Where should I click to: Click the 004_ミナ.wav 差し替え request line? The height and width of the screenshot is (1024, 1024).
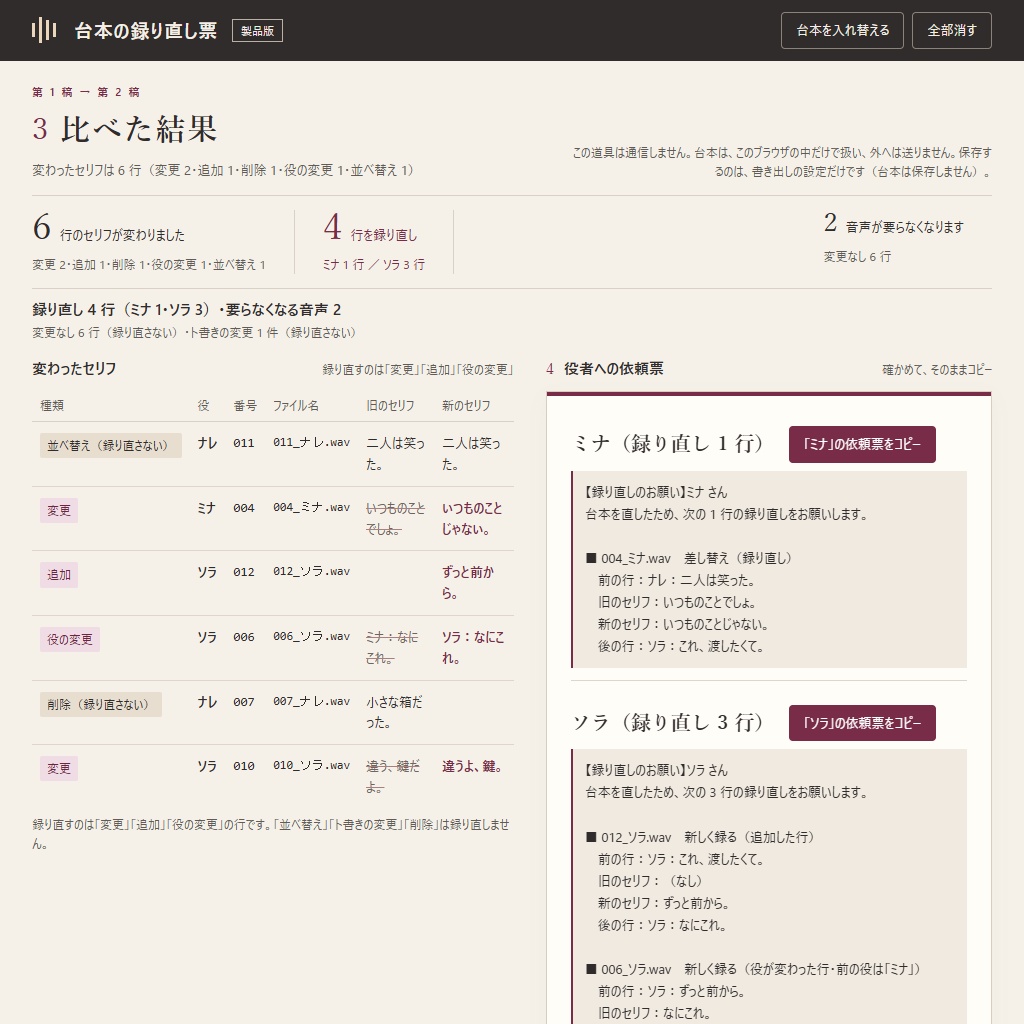(x=689, y=558)
